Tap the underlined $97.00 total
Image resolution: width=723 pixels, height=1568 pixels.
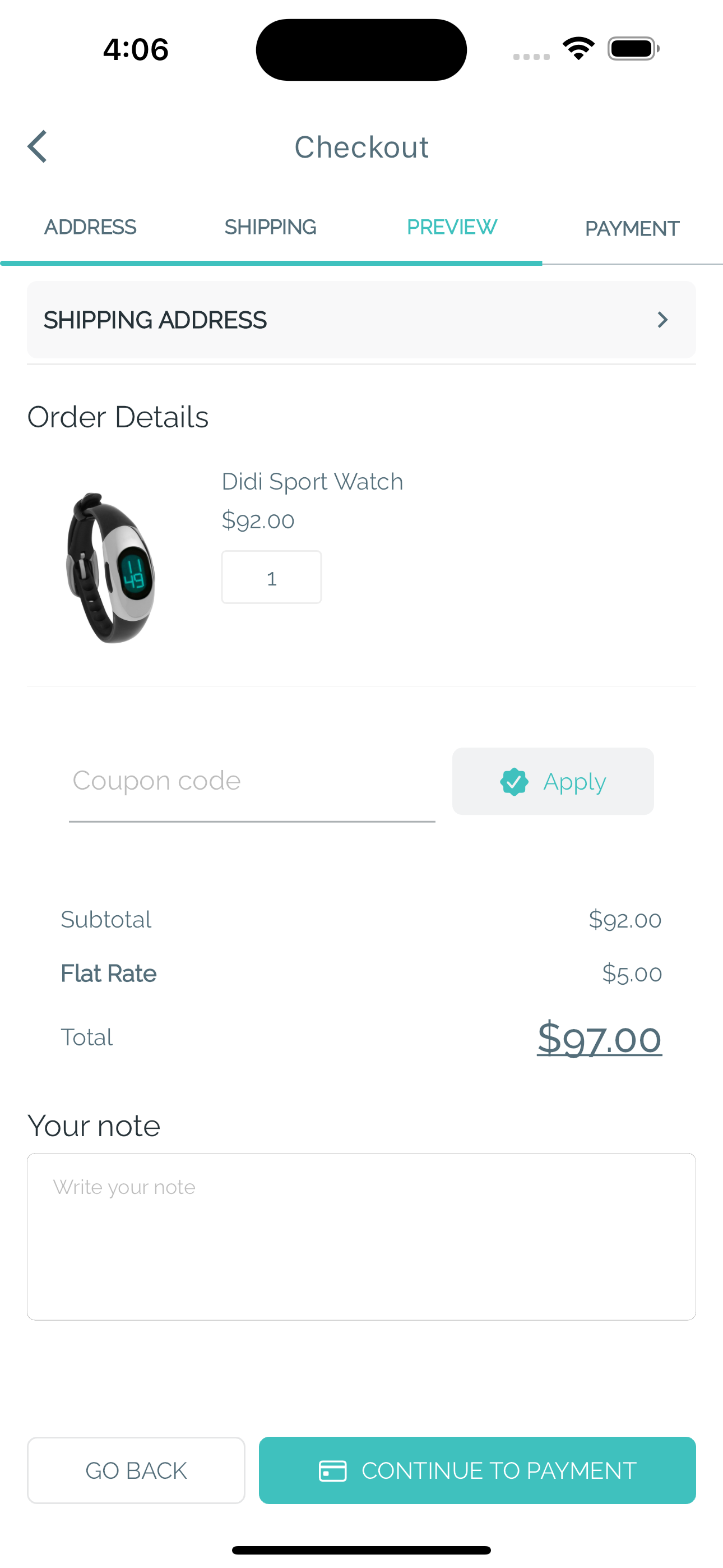pyautogui.click(x=599, y=1038)
